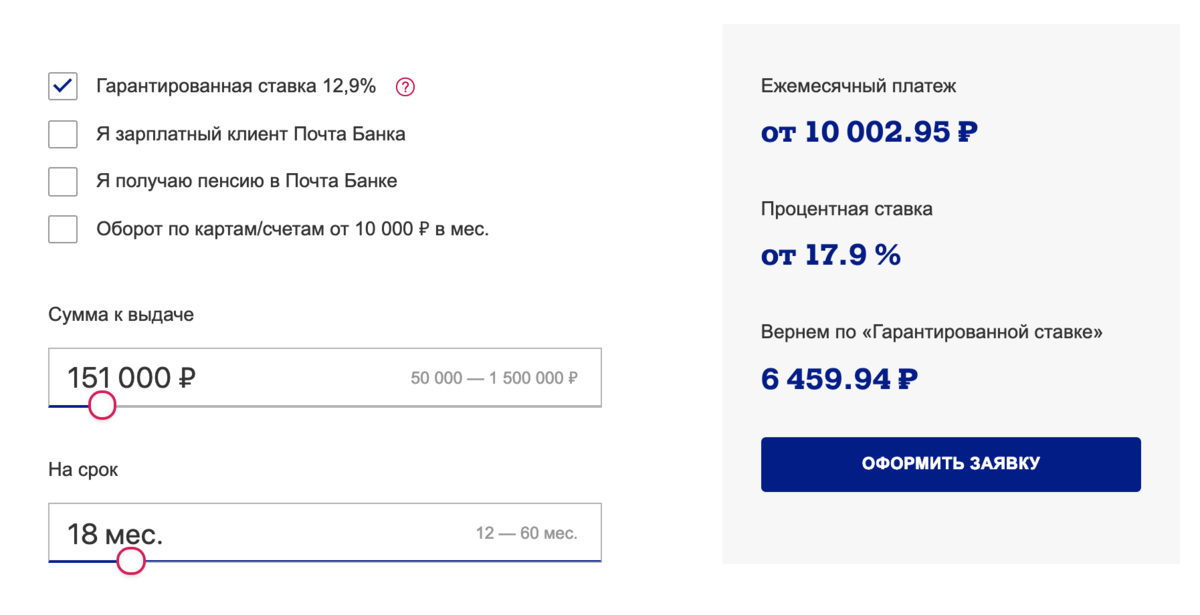Viewport: 1200px width, 615px height.
Task: Click the 50 000 — 1 500 000 ₽ range hint
Action: pos(494,379)
